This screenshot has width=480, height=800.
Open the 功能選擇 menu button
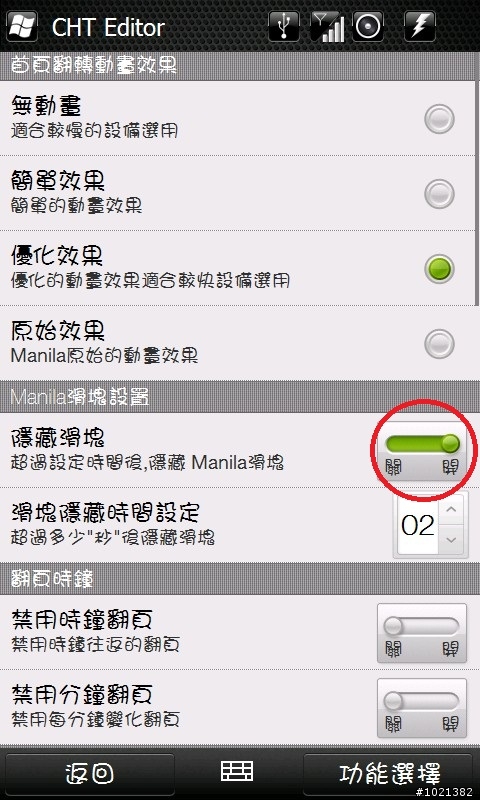[x=388, y=773]
